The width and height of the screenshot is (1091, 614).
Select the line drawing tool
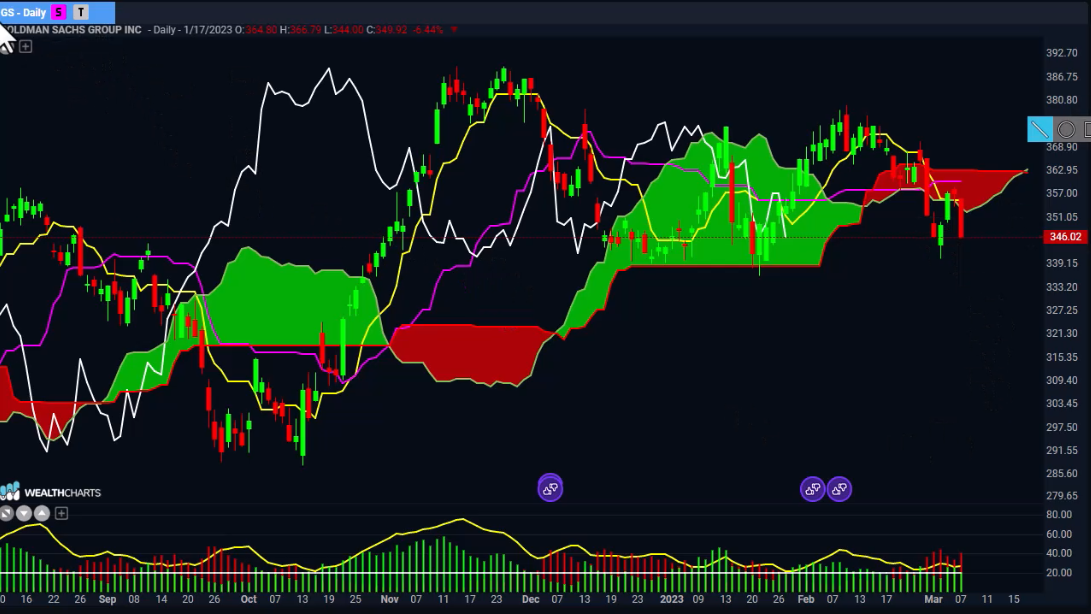[x=1040, y=129]
